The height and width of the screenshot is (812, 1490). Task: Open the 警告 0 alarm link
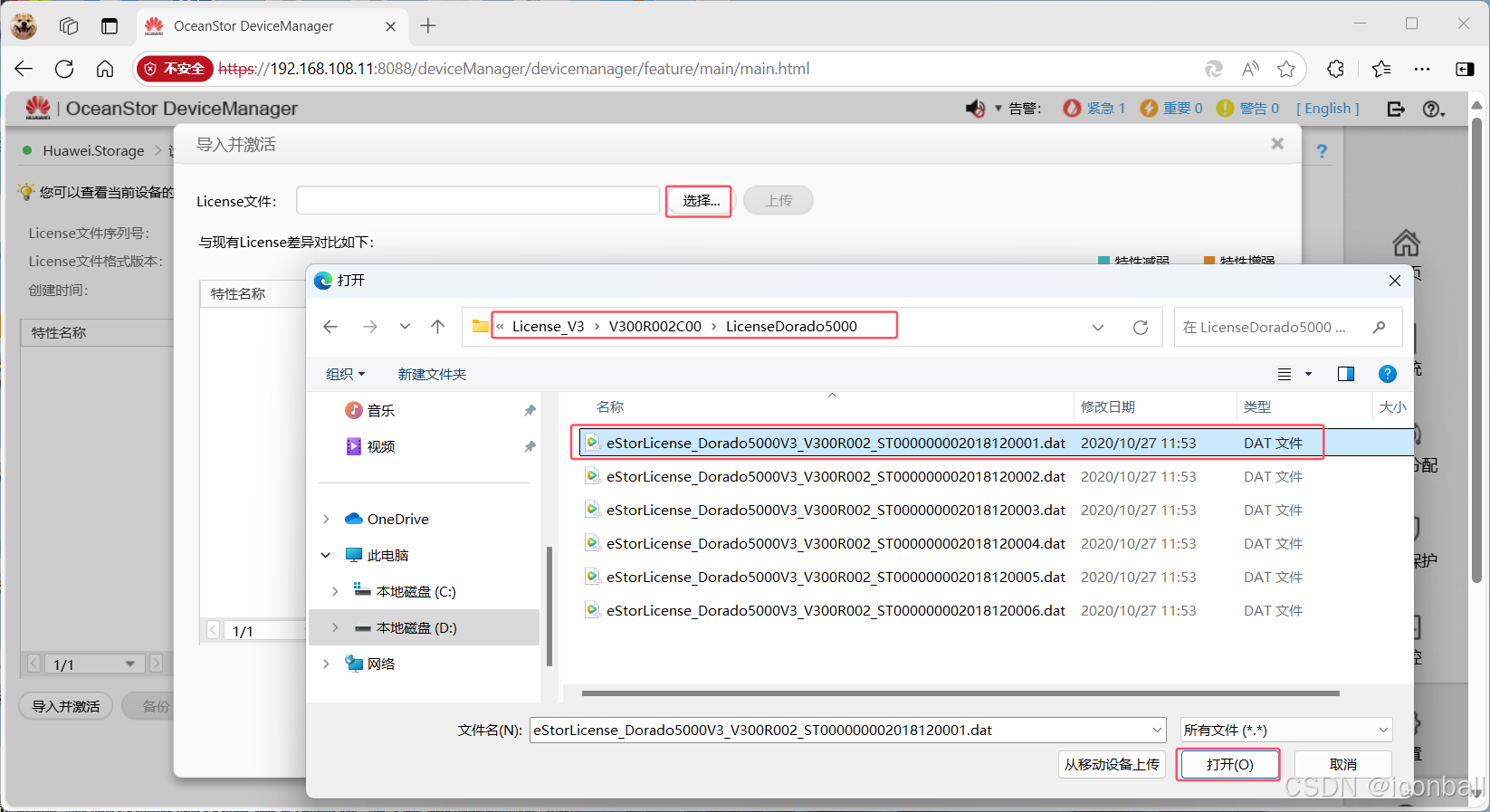[x=1247, y=109]
